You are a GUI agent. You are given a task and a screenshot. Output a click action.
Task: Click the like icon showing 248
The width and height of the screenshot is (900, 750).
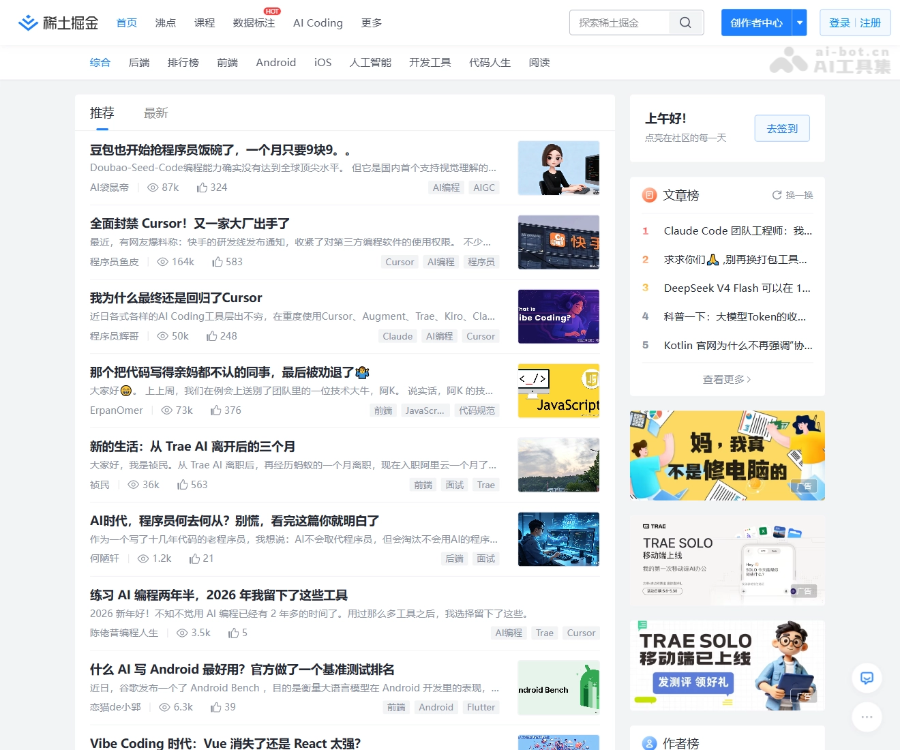(x=212, y=336)
